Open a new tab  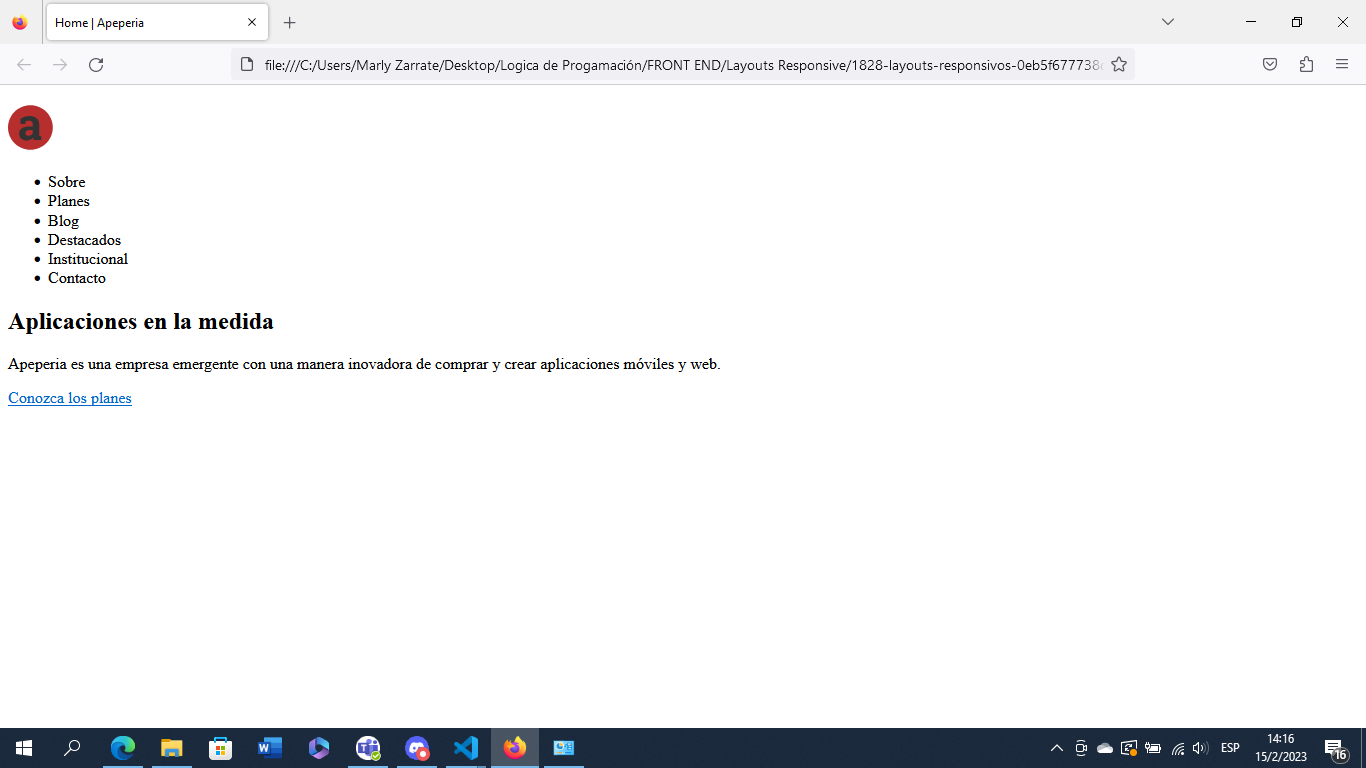[x=290, y=22]
